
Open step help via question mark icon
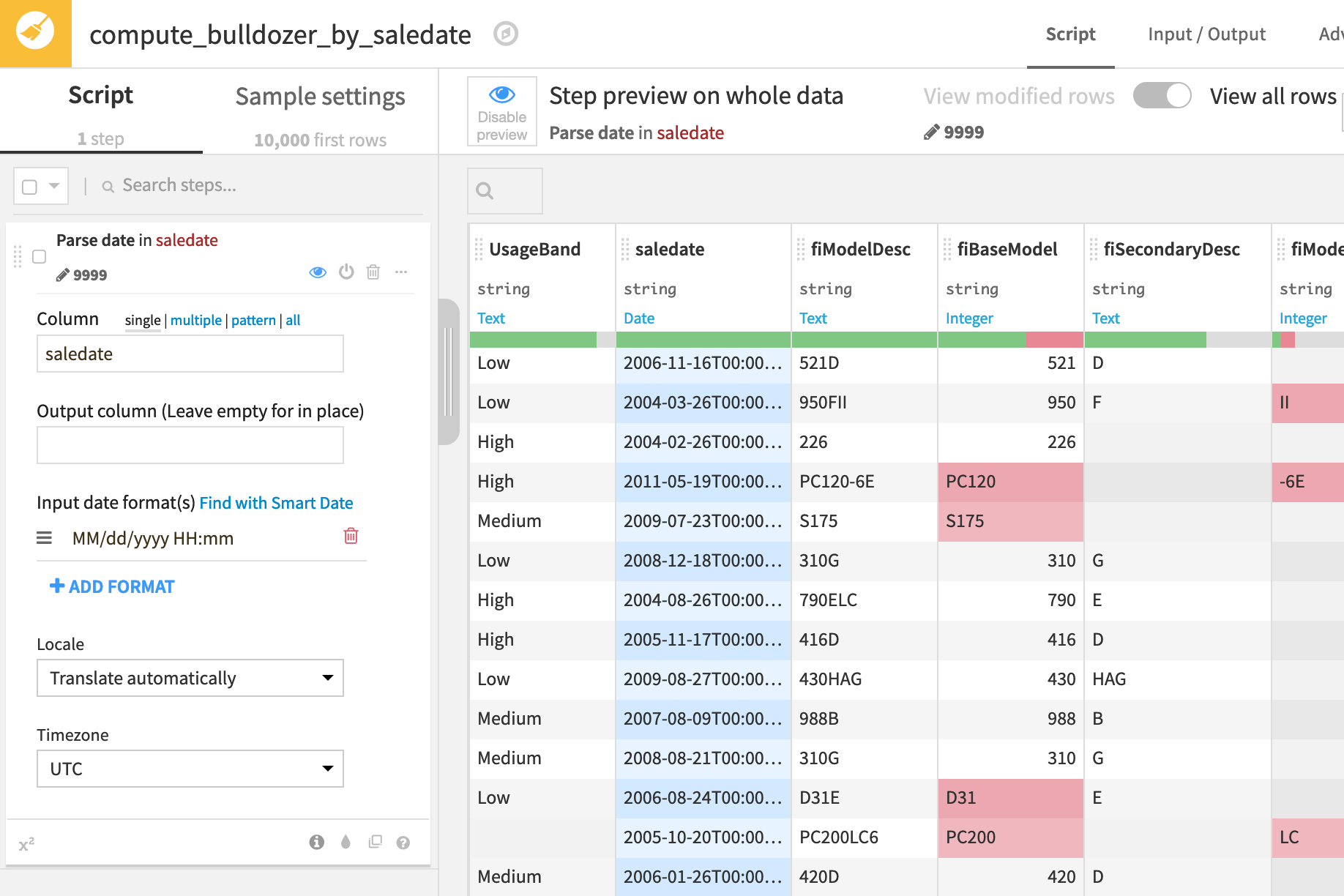click(403, 841)
